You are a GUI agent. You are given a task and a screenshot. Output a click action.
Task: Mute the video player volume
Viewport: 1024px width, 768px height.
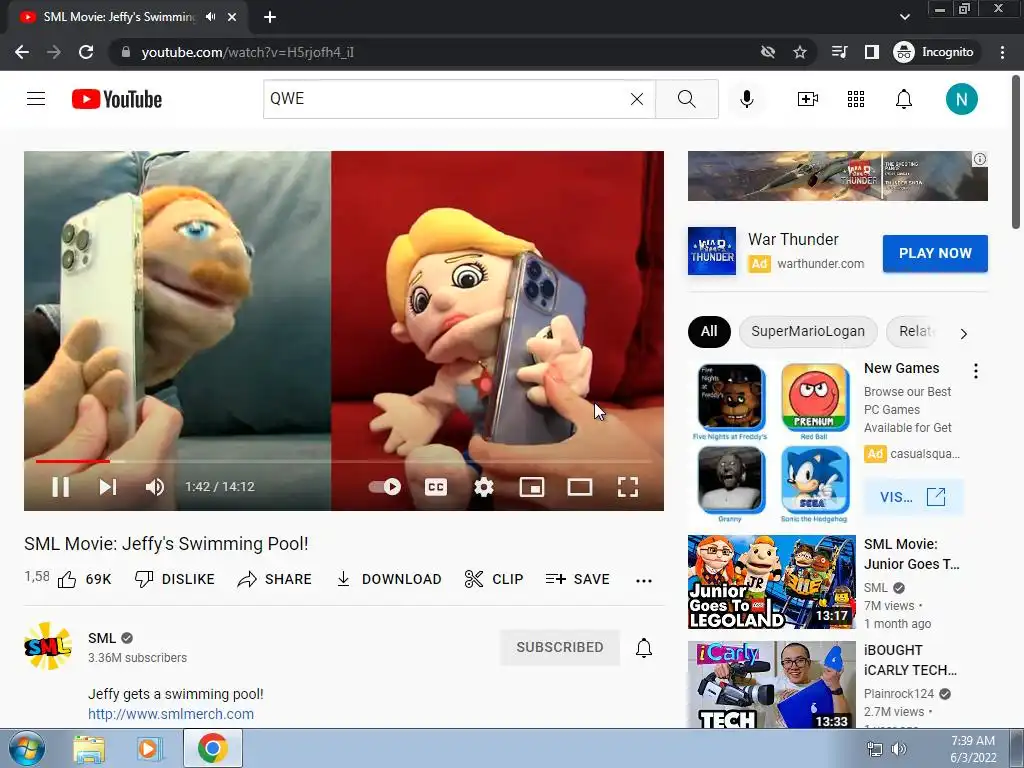pos(155,487)
